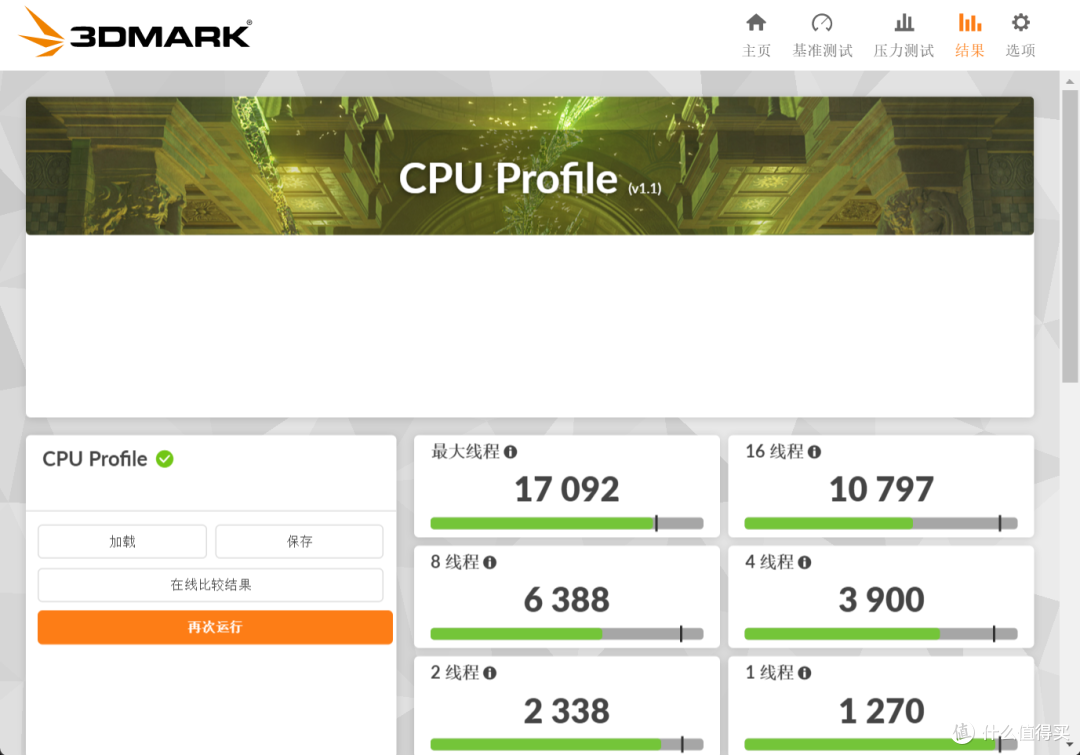This screenshot has width=1080, height=755.
Task: Click the CPU Profile banner image
Action: 530,165
